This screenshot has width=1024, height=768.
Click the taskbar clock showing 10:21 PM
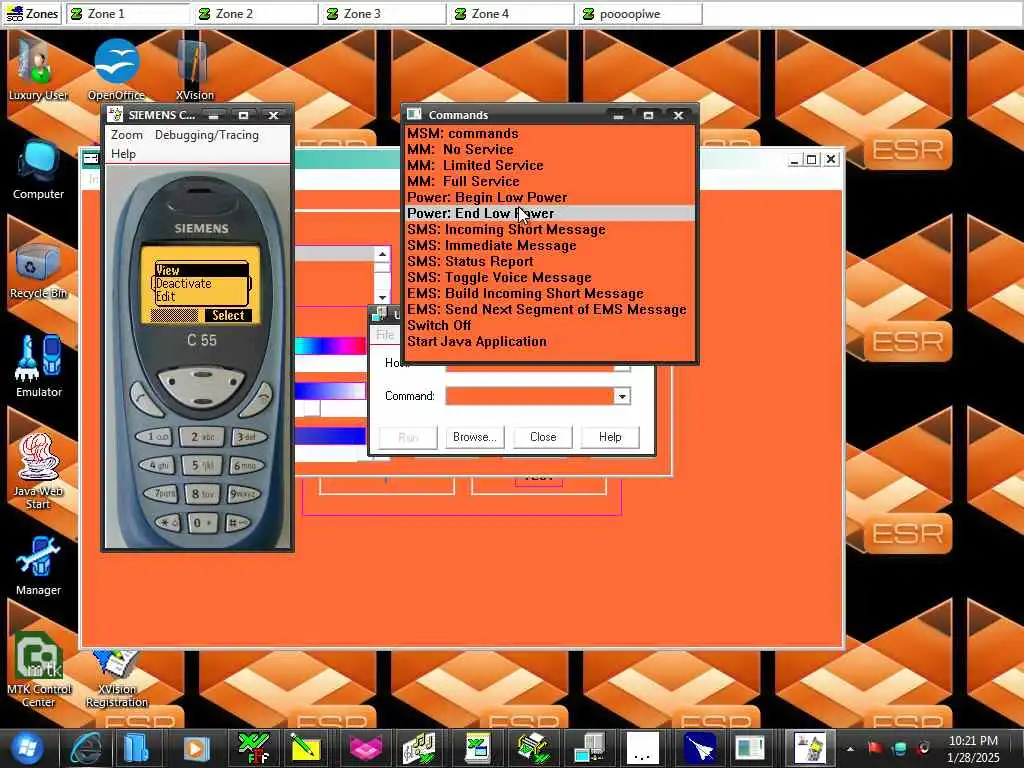click(973, 748)
